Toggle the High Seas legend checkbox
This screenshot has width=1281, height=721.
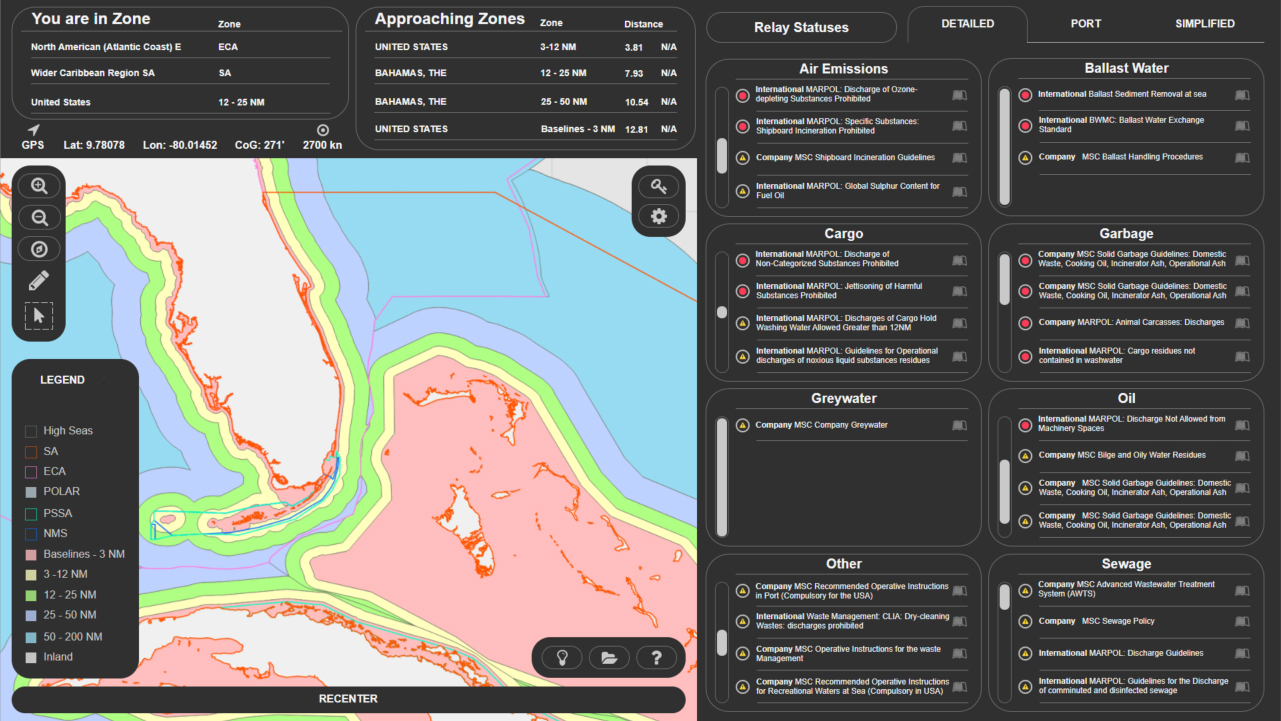tap(31, 431)
